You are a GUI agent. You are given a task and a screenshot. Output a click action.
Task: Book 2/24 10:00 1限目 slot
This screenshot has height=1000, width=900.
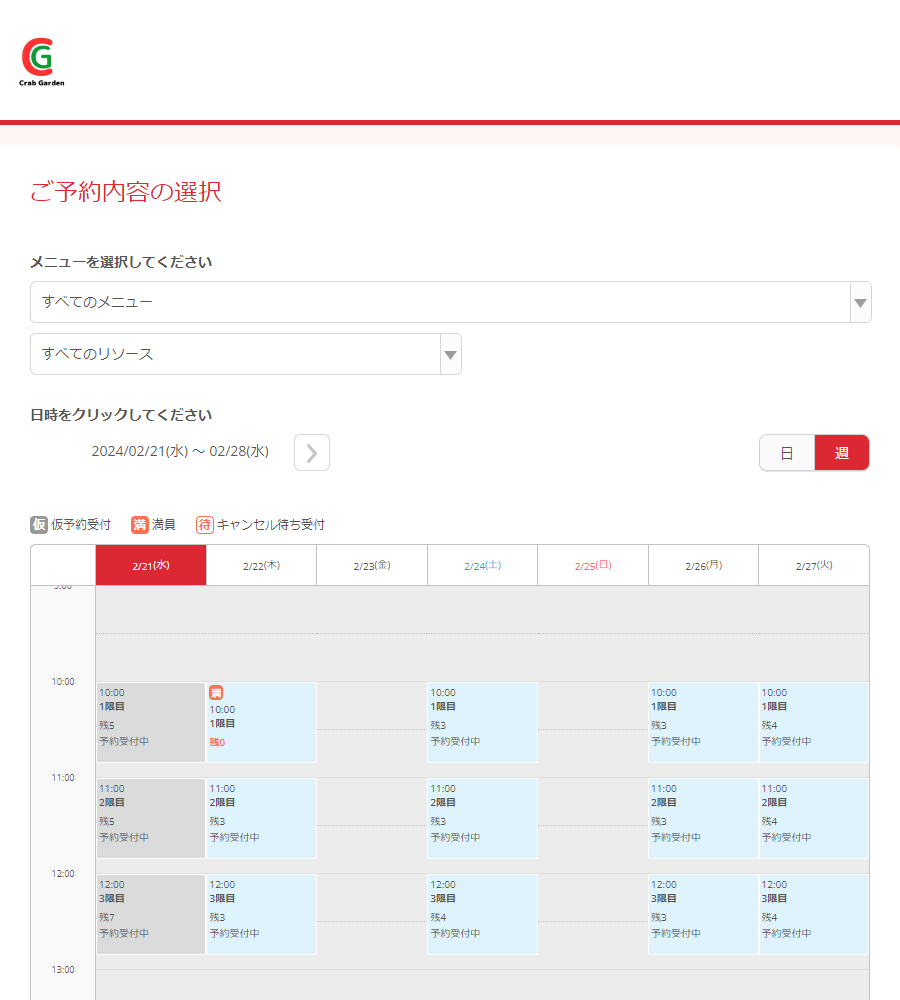click(x=482, y=722)
